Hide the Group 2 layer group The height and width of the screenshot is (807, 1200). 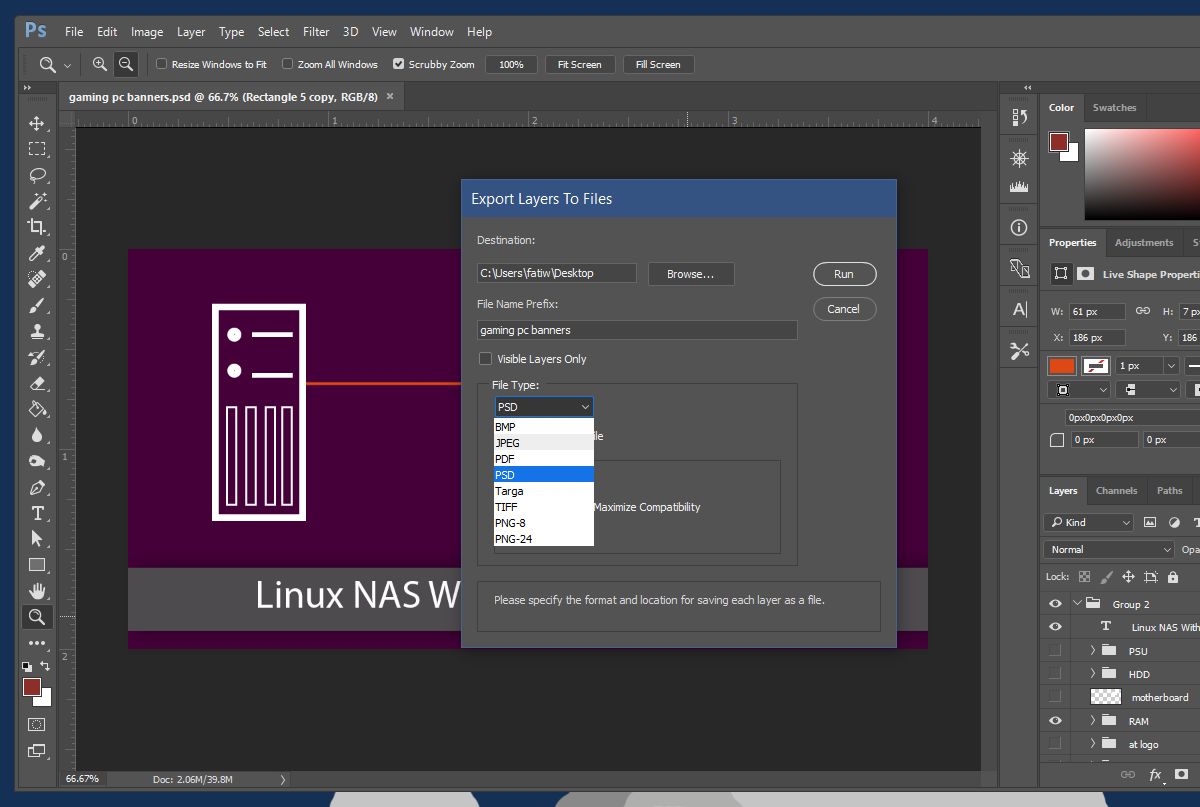1054,603
